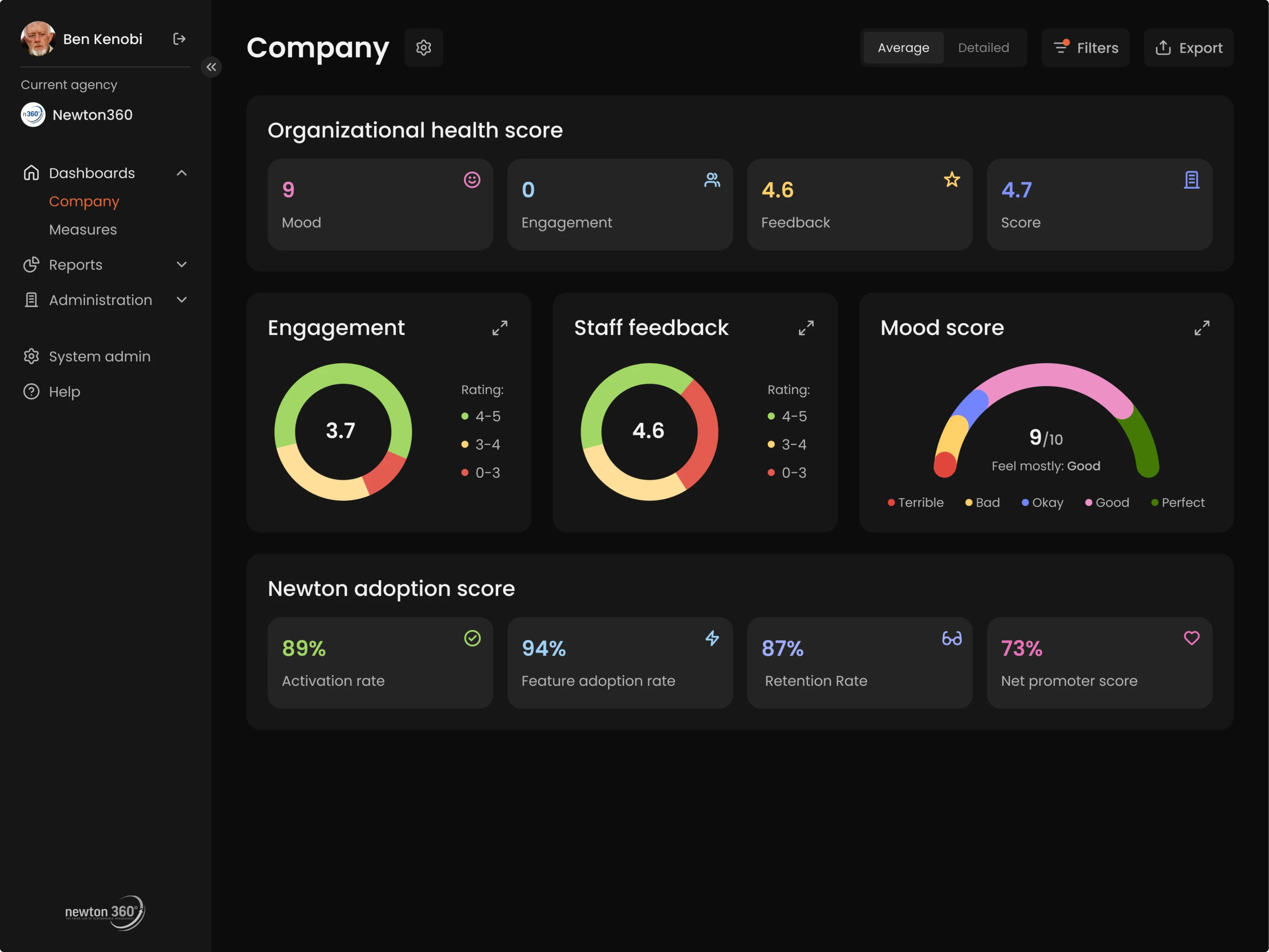Click the 9 Mood value
1269x952 pixels.
coord(289,190)
